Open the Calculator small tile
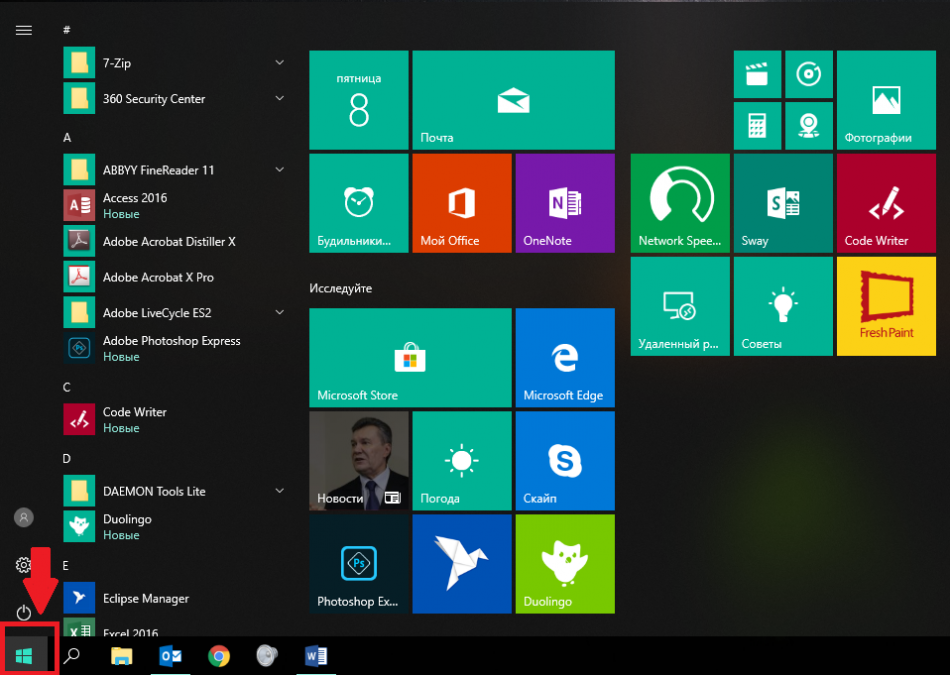 tap(757, 126)
